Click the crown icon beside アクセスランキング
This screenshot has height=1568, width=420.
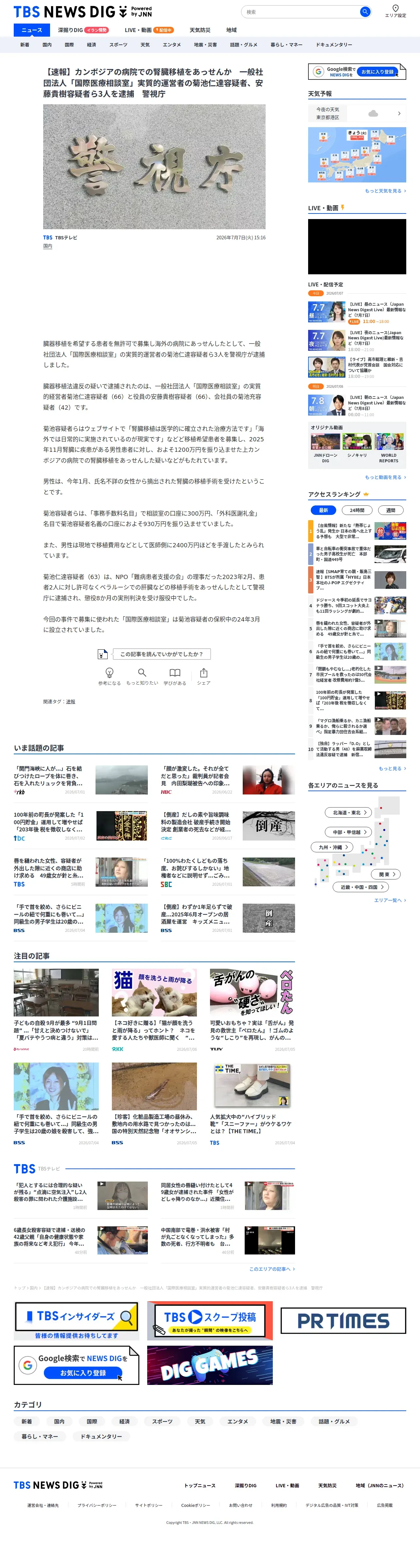point(365,494)
